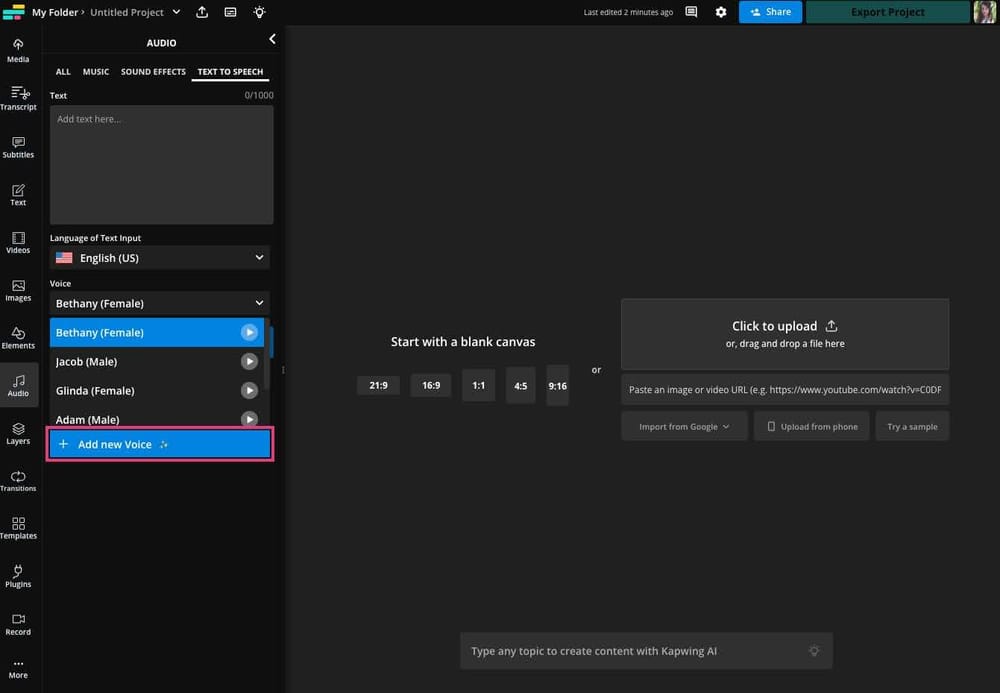Switch to the Sound Effects tab
Image resolution: width=1000 pixels, height=693 pixels.
pyautogui.click(x=152, y=71)
